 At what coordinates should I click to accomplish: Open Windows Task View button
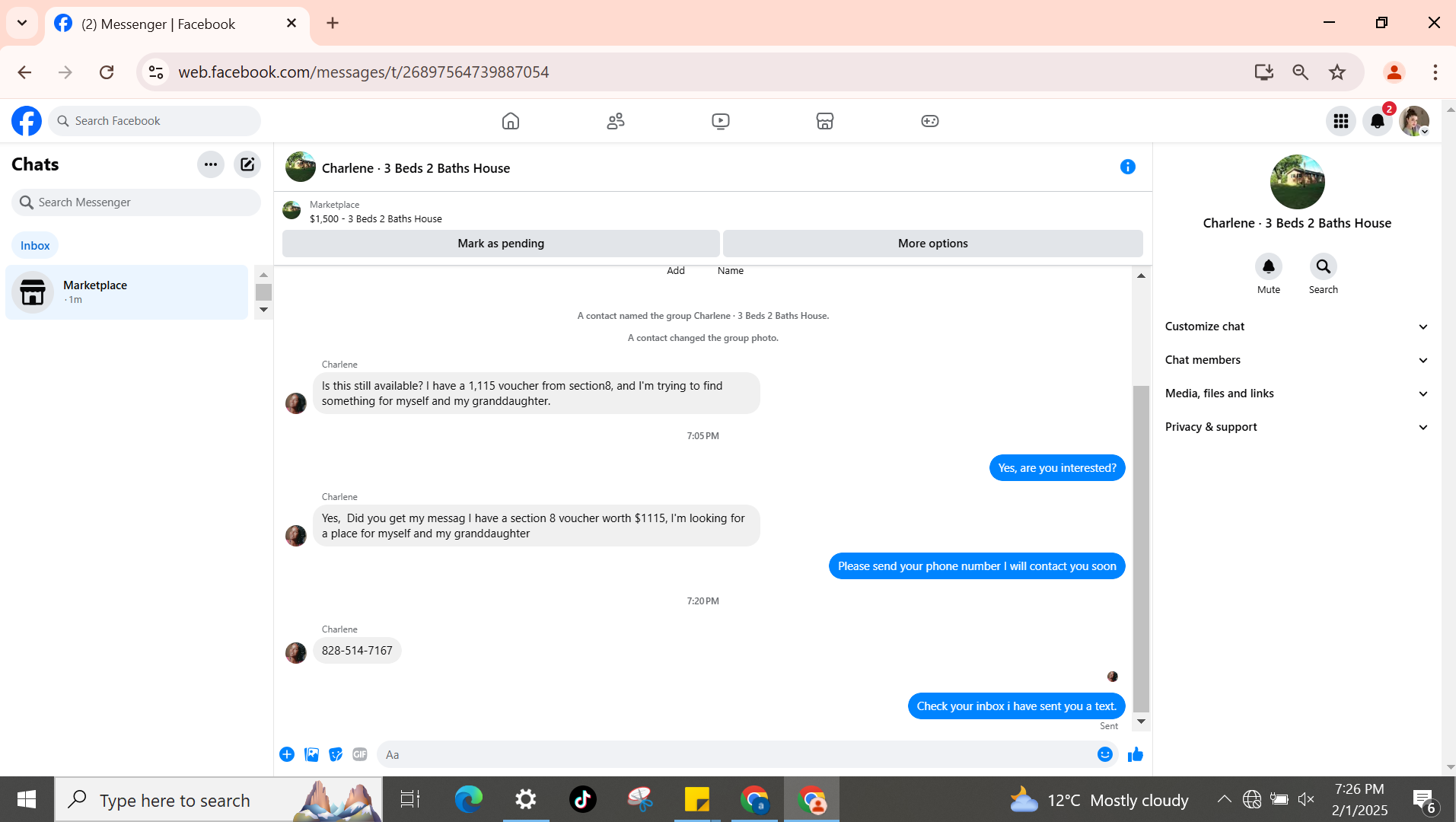click(410, 799)
